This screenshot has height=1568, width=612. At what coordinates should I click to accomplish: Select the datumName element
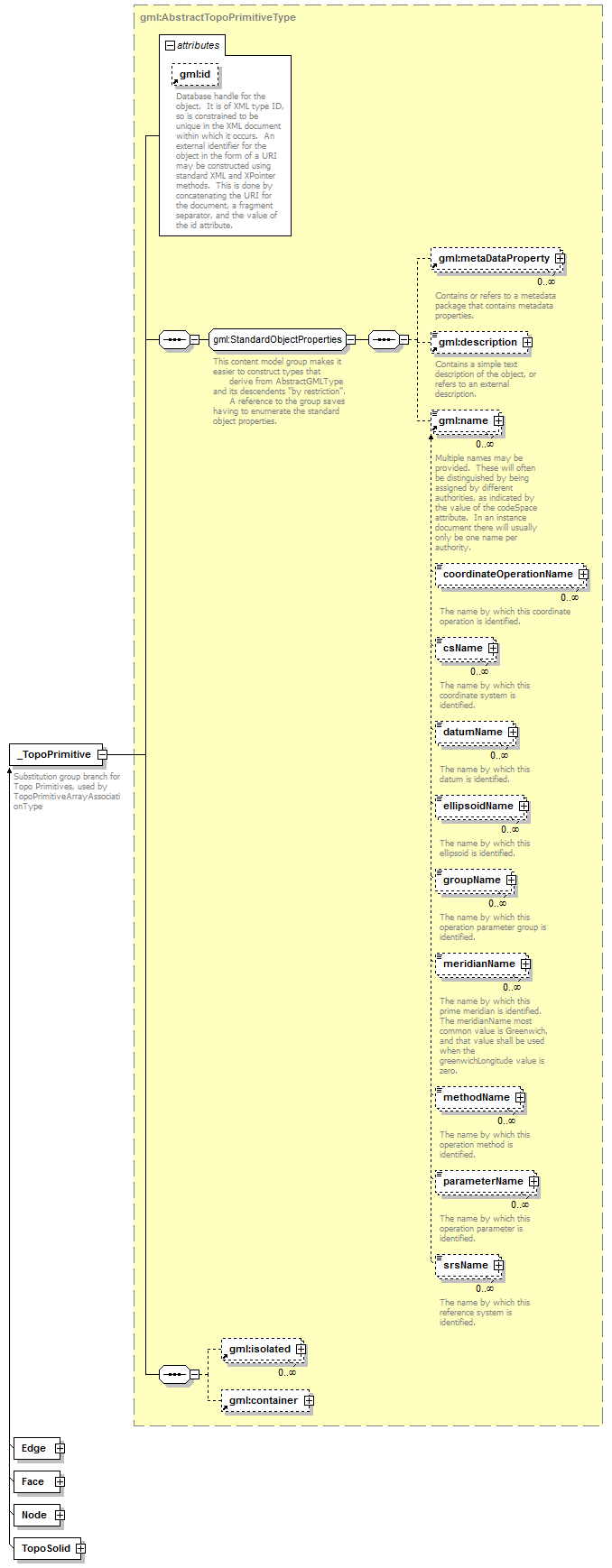click(x=473, y=733)
